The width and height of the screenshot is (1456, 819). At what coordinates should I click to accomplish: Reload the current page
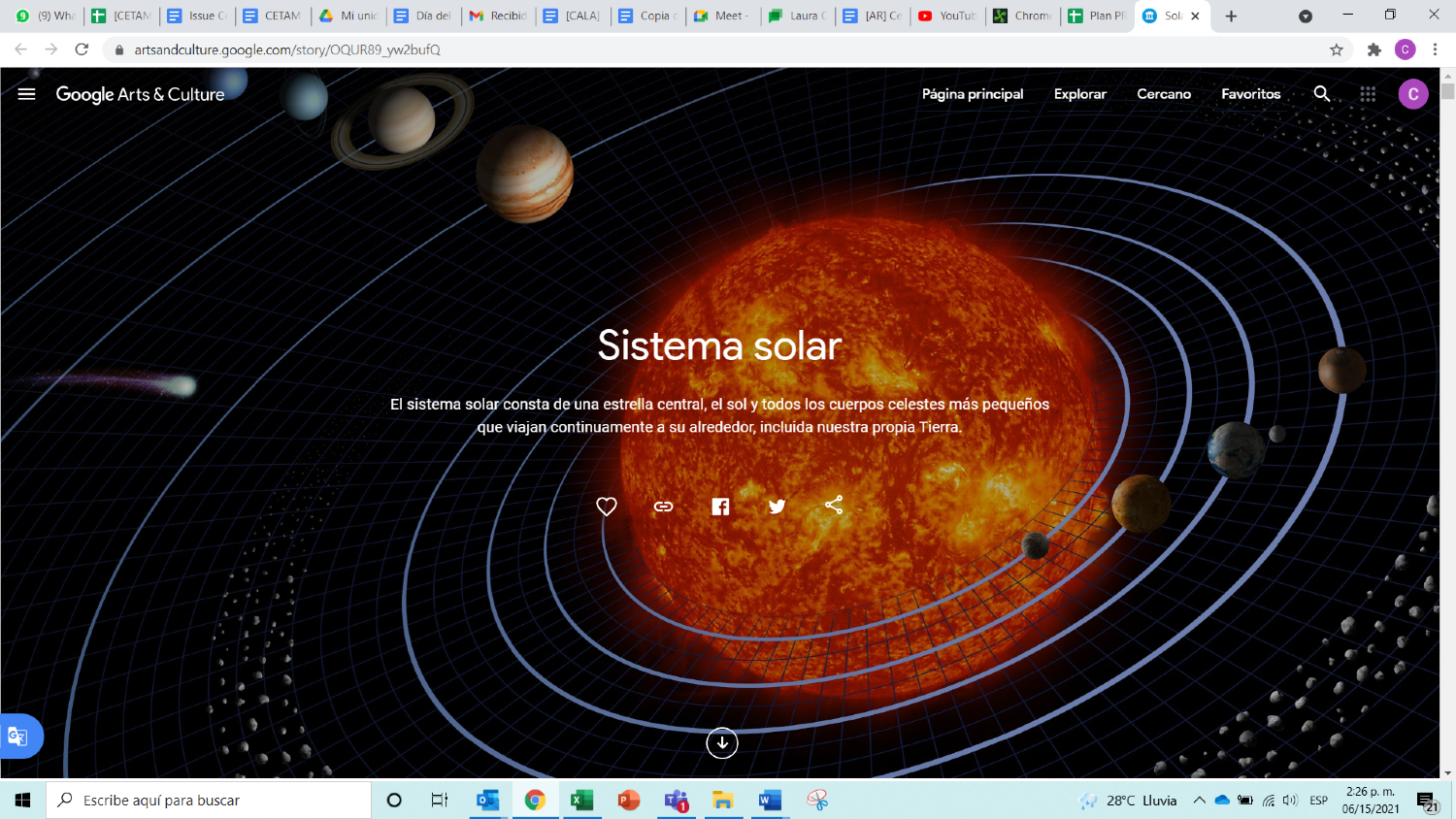tap(82, 49)
